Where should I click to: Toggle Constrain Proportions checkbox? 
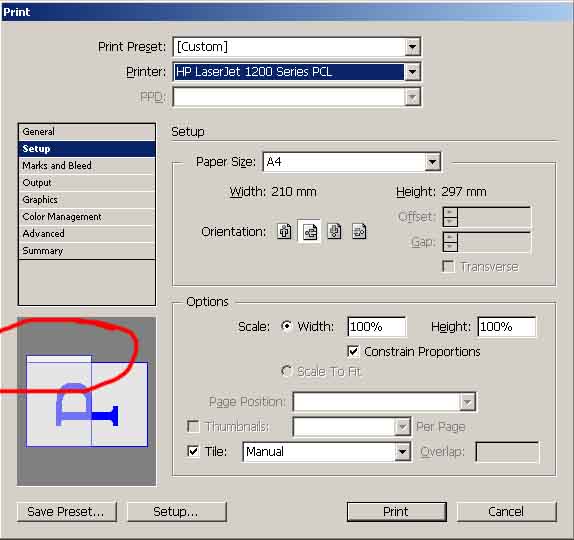click(x=353, y=351)
